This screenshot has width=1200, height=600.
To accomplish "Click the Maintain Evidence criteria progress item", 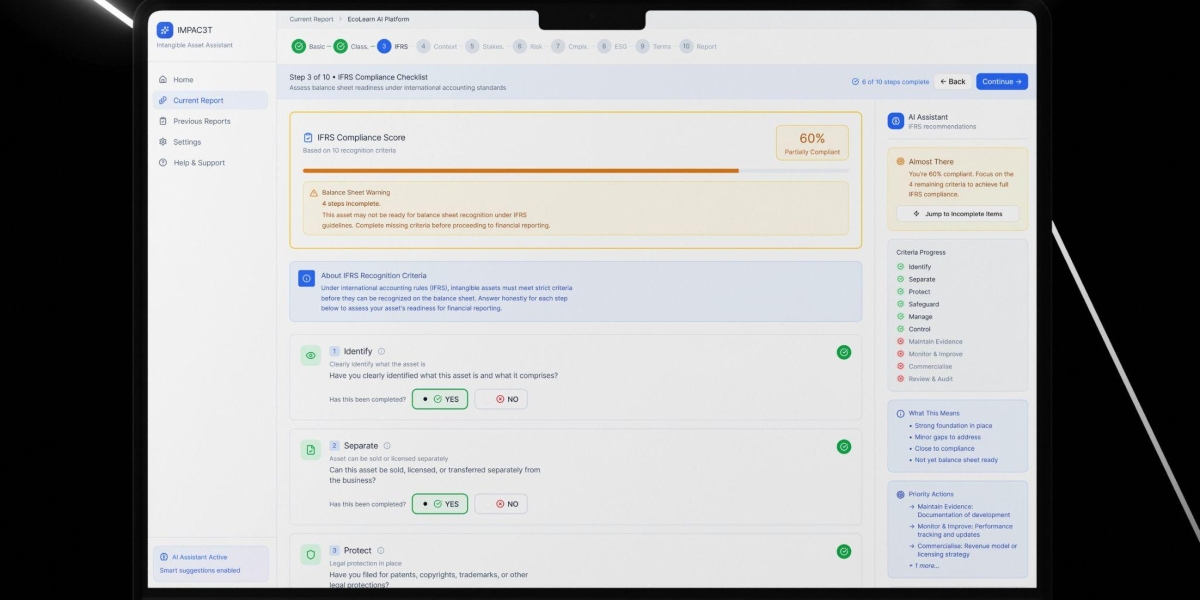I will pyautogui.click(x=935, y=342).
